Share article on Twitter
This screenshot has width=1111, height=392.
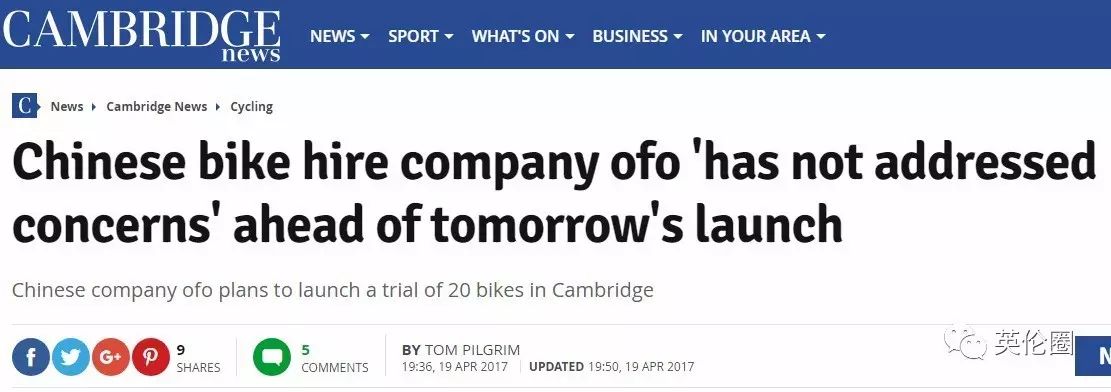70,357
